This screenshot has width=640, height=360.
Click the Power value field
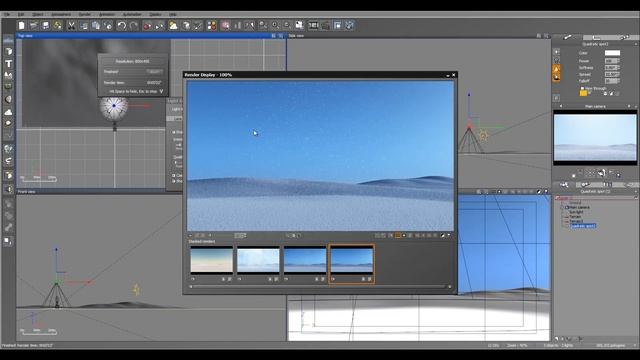(612, 61)
